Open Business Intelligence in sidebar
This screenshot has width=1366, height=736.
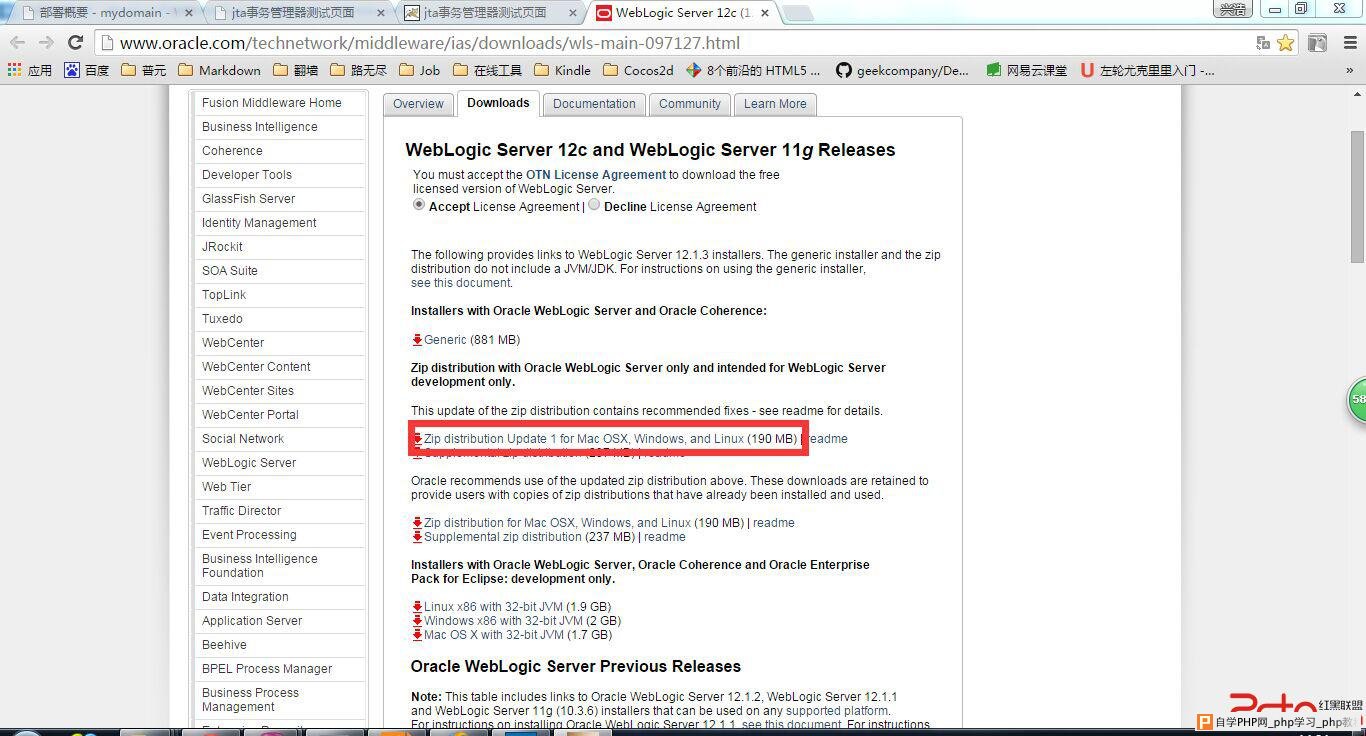point(260,127)
